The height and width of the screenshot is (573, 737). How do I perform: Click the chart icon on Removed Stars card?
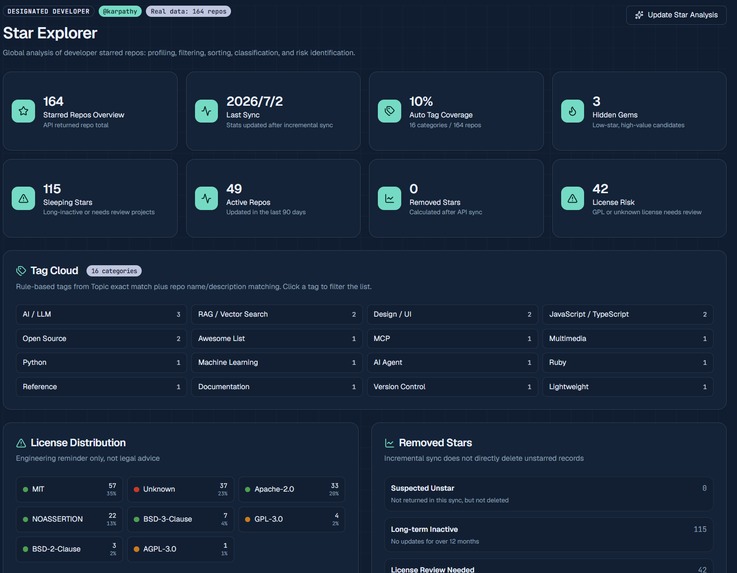click(389, 198)
